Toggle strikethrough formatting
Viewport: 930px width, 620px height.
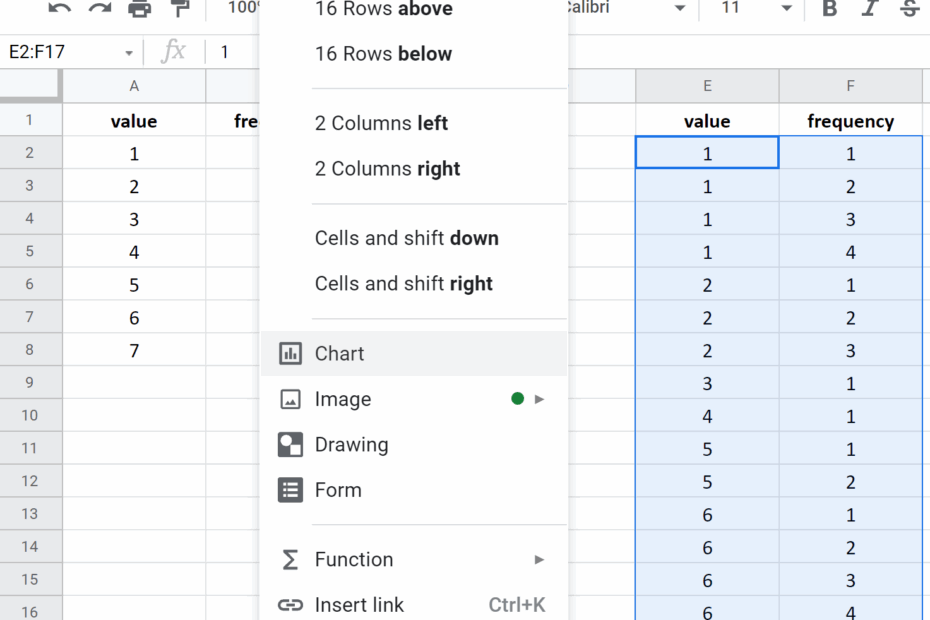[909, 8]
